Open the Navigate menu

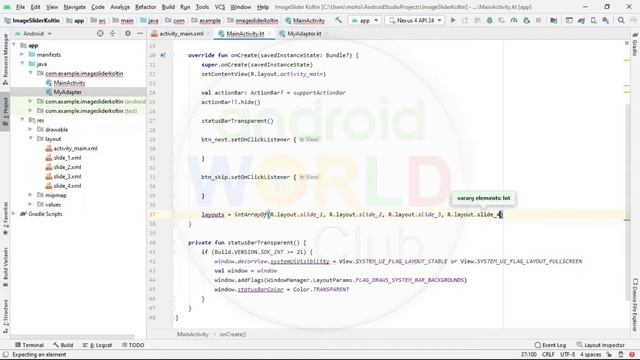(74, 7)
